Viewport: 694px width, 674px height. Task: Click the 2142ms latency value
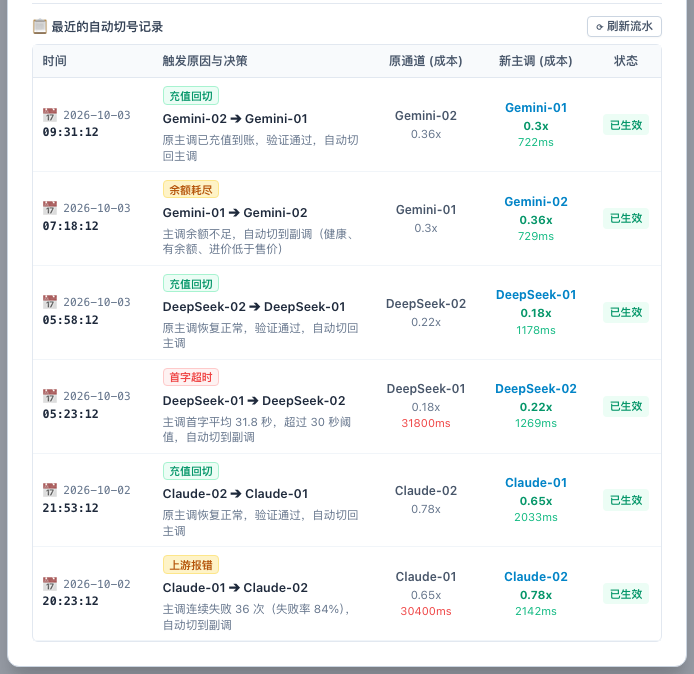pyautogui.click(x=536, y=611)
